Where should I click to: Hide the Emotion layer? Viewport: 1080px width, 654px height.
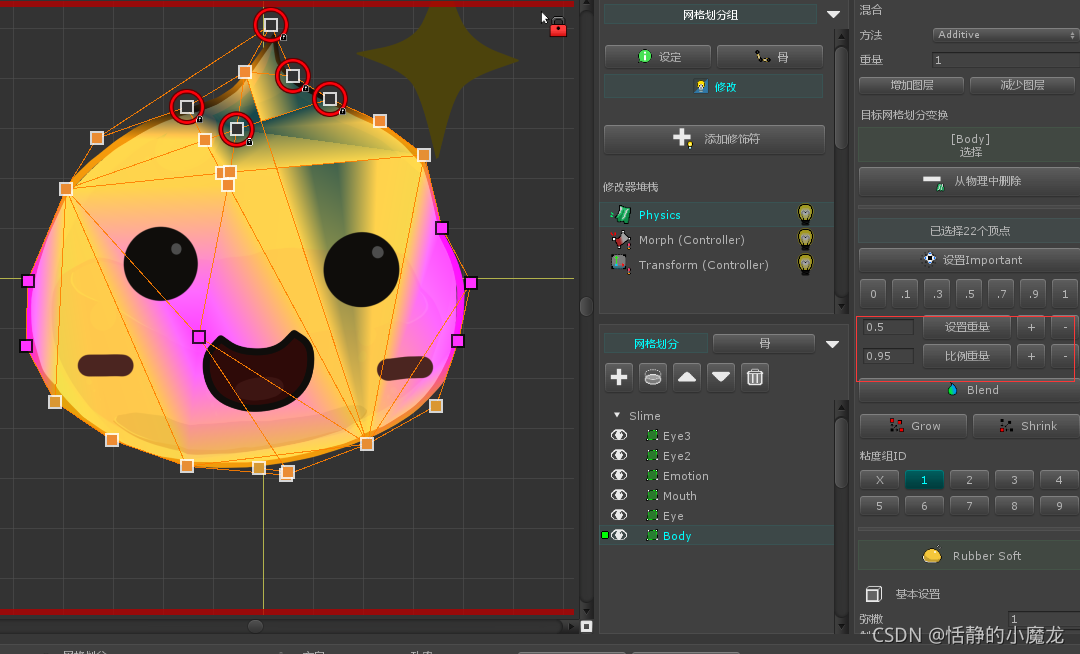click(x=619, y=475)
